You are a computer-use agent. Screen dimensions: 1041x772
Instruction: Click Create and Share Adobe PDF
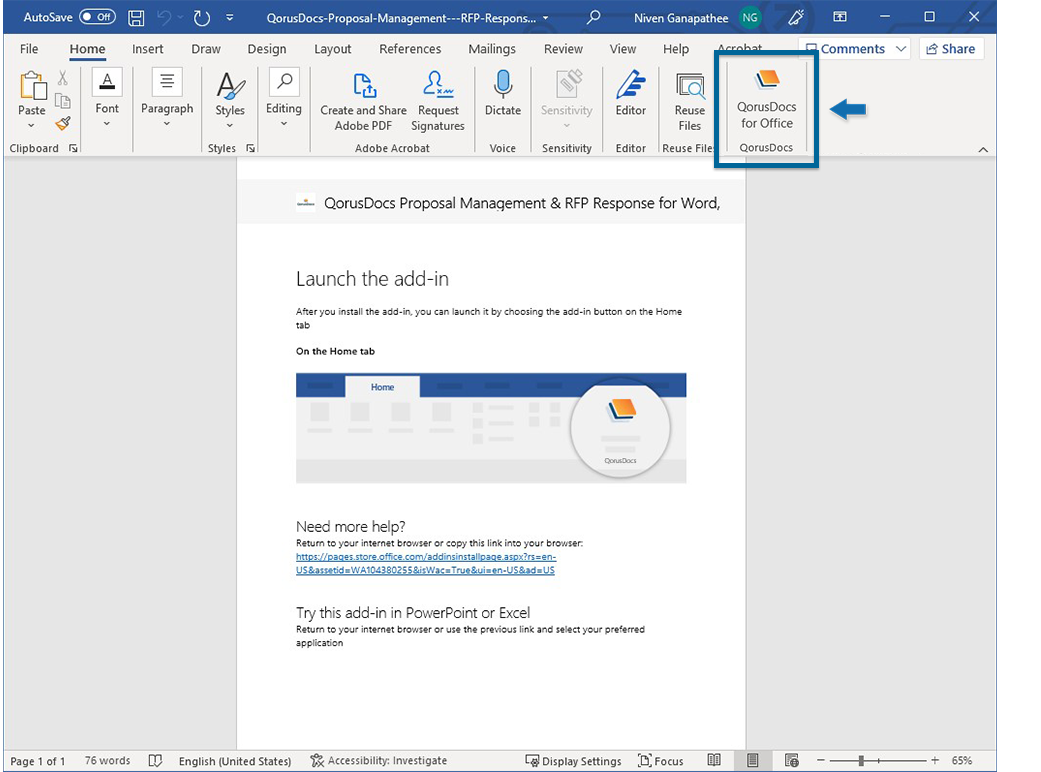(363, 102)
